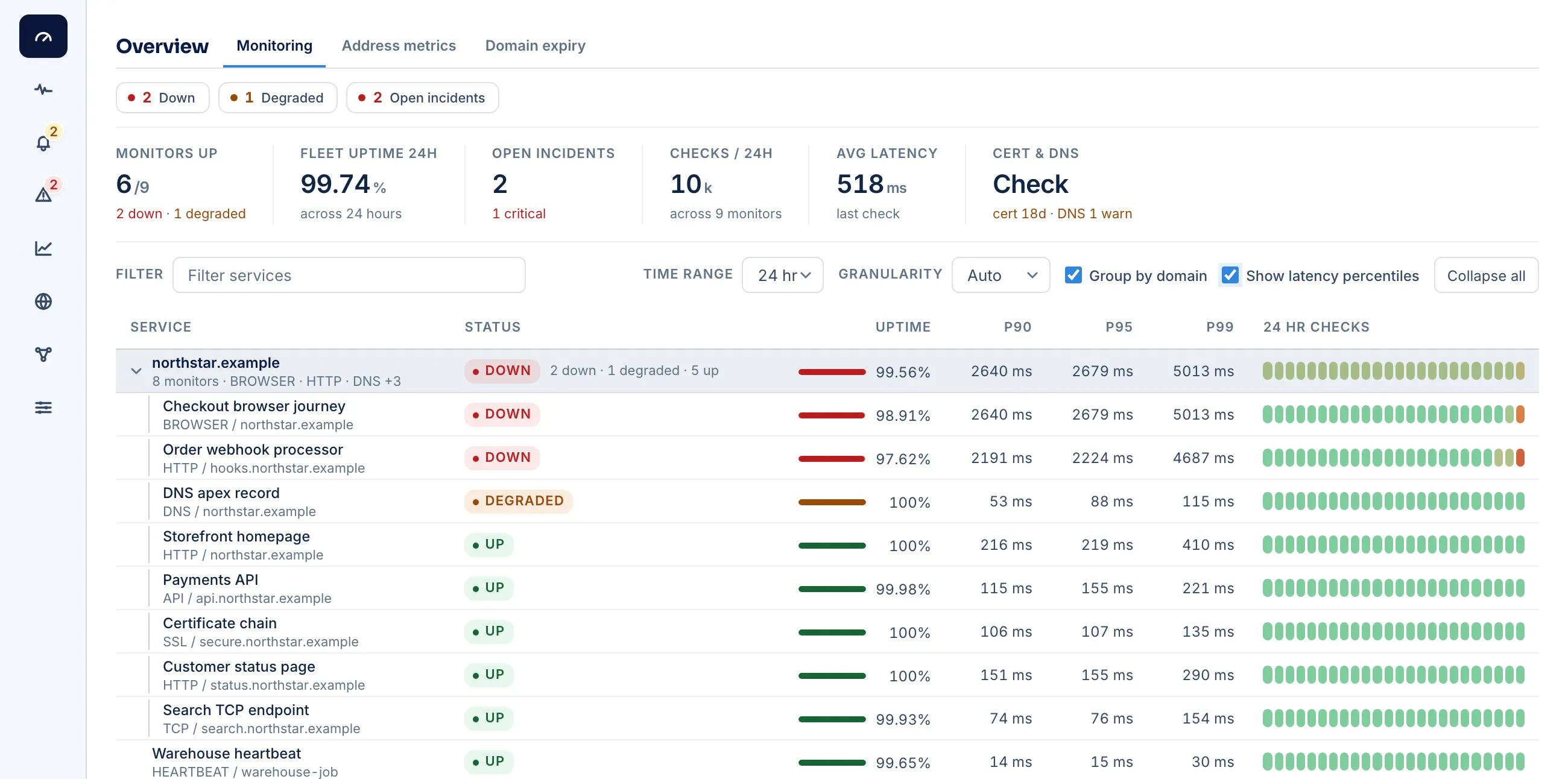Click the SERVICE column header
This screenshot has height=779, width=1568.
160,327
